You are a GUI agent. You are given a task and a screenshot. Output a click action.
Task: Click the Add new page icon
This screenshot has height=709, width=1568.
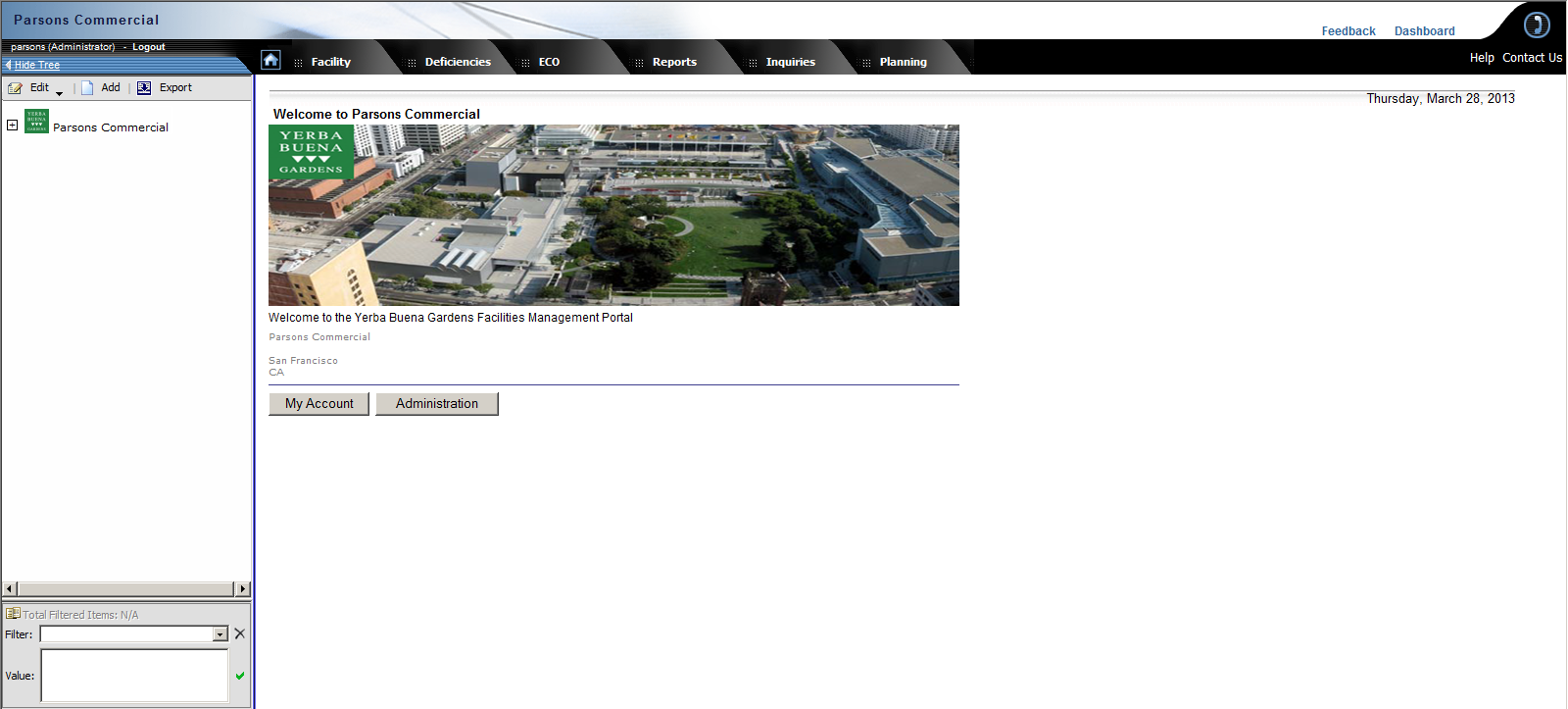pos(87,87)
